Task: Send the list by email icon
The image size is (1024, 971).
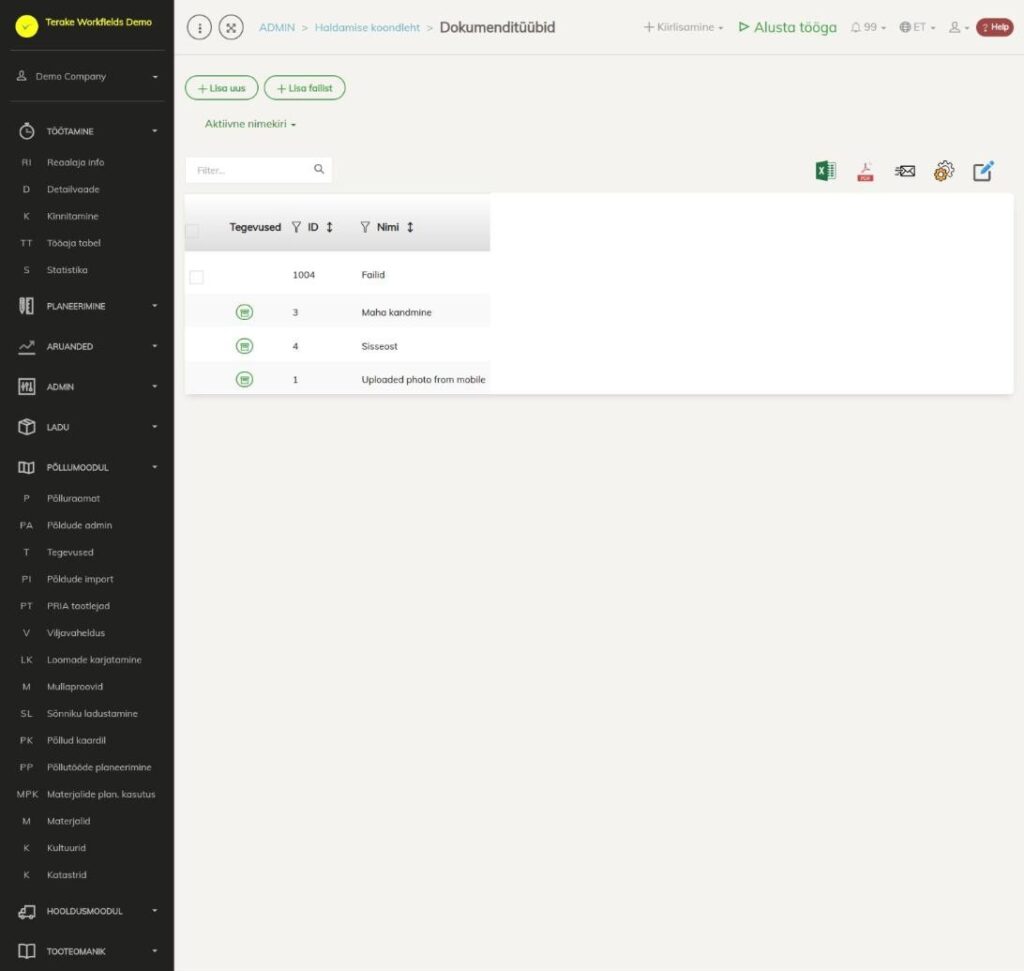Action: [904, 171]
